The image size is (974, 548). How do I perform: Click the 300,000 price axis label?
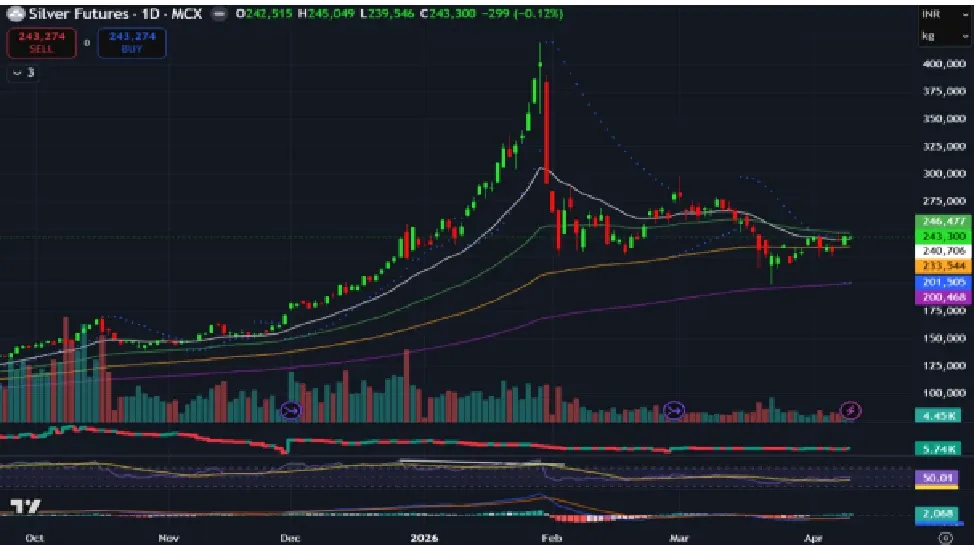944,174
